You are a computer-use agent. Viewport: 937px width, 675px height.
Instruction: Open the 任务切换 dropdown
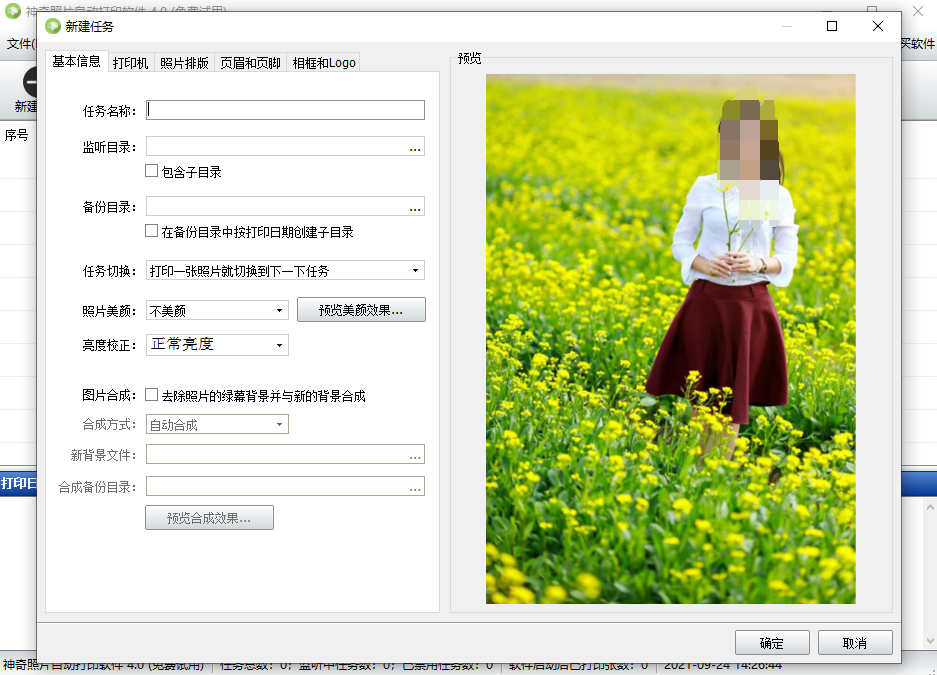tap(285, 271)
